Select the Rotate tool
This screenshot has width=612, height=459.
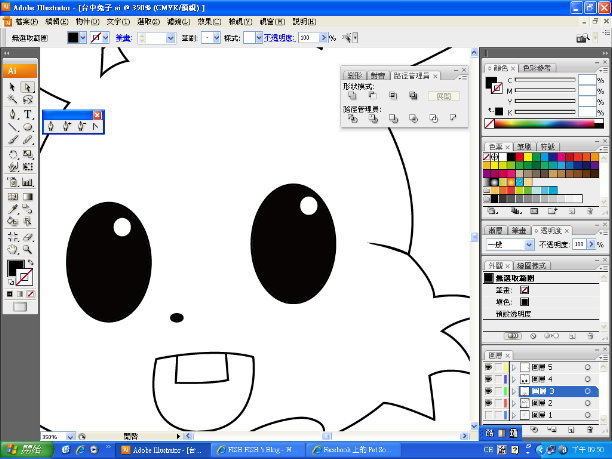[x=12, y=155]
